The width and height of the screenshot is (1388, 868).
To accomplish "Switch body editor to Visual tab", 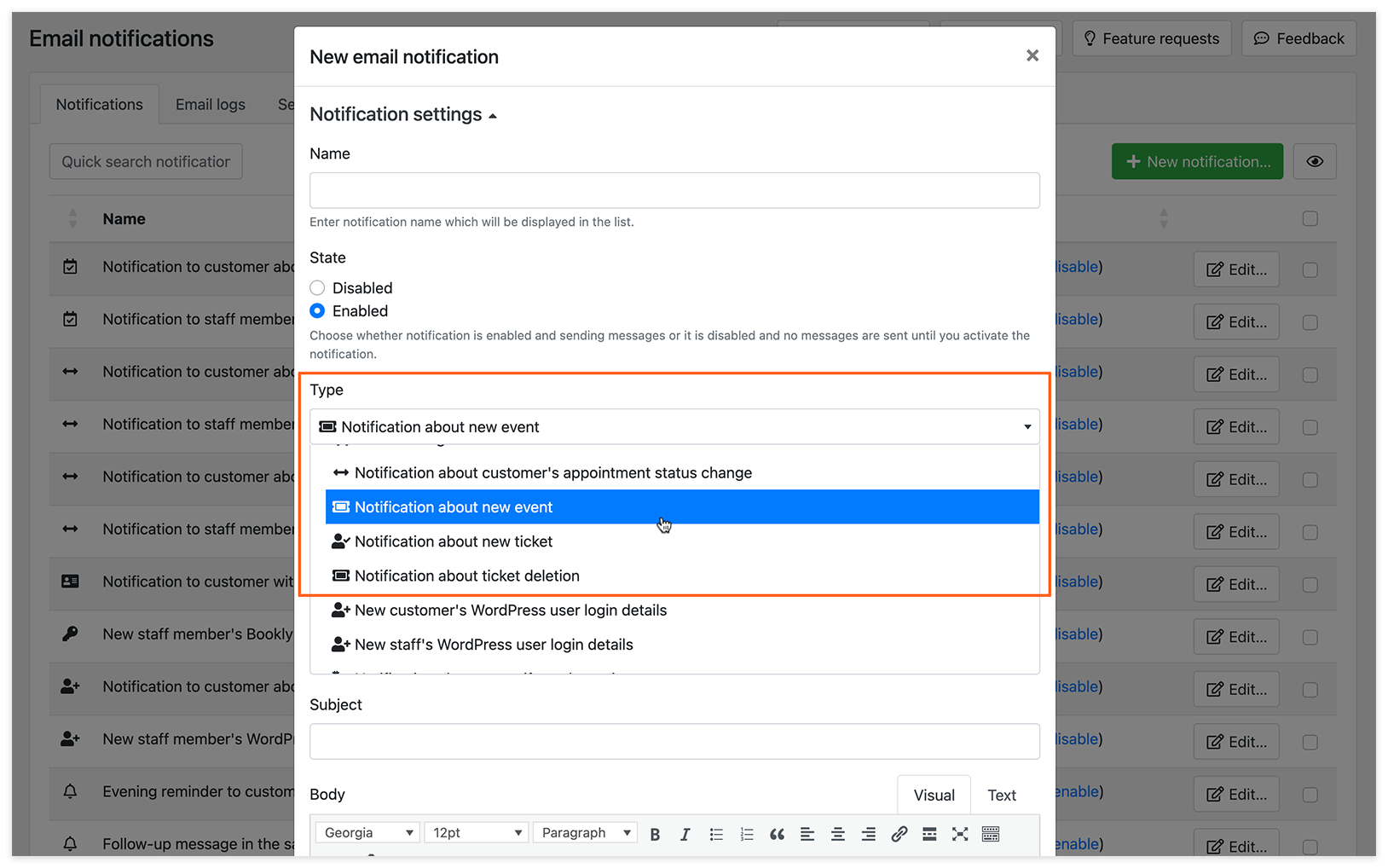I will 934,795.
